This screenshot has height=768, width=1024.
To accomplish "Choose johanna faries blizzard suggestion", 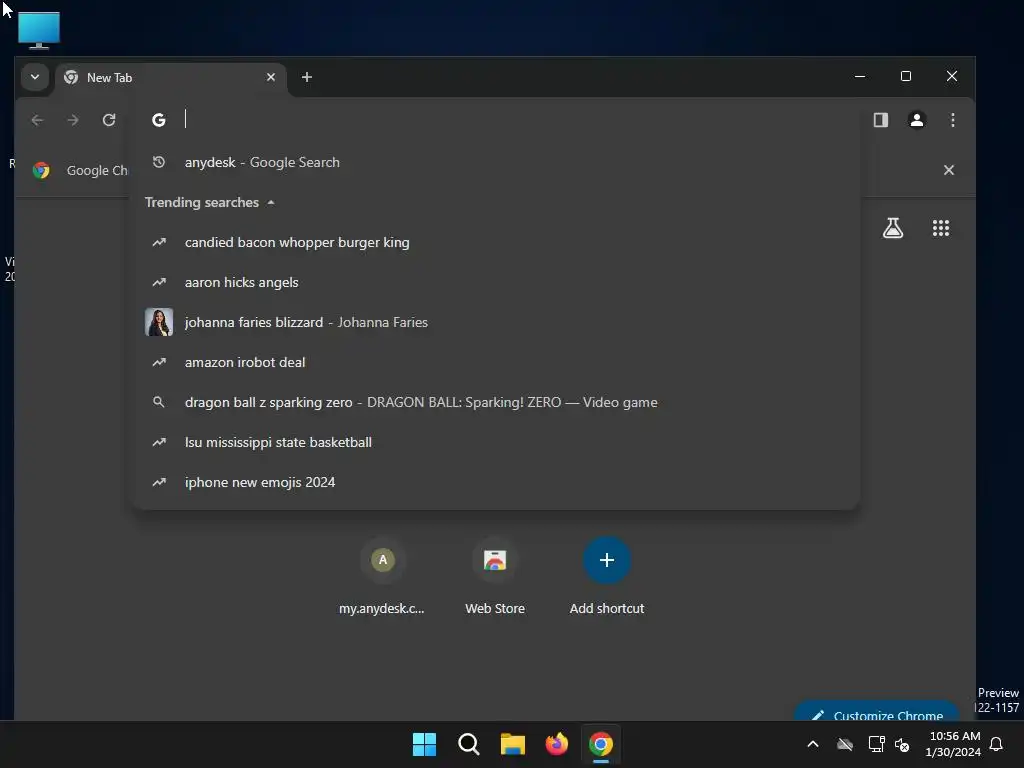I will [496, 322].
